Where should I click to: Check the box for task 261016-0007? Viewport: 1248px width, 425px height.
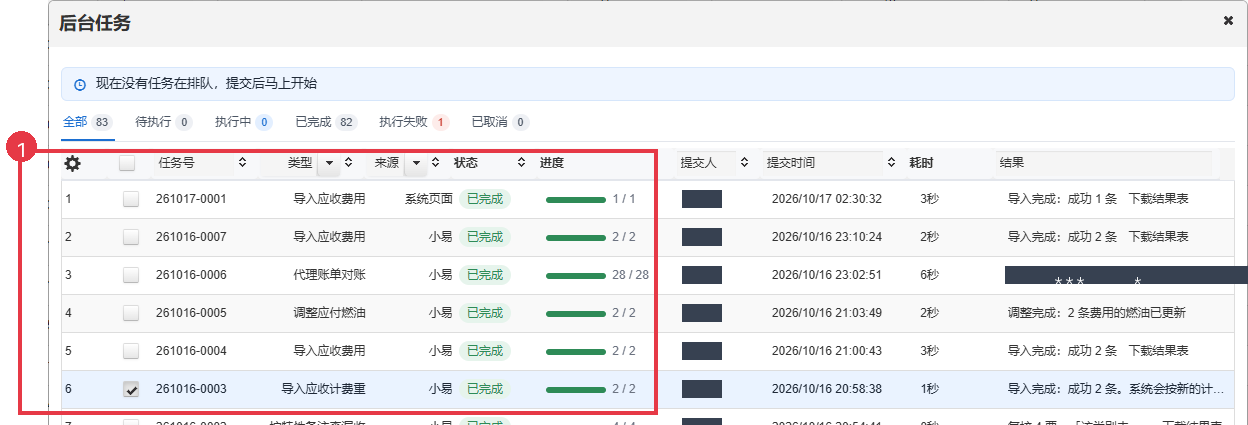(131, 237)
